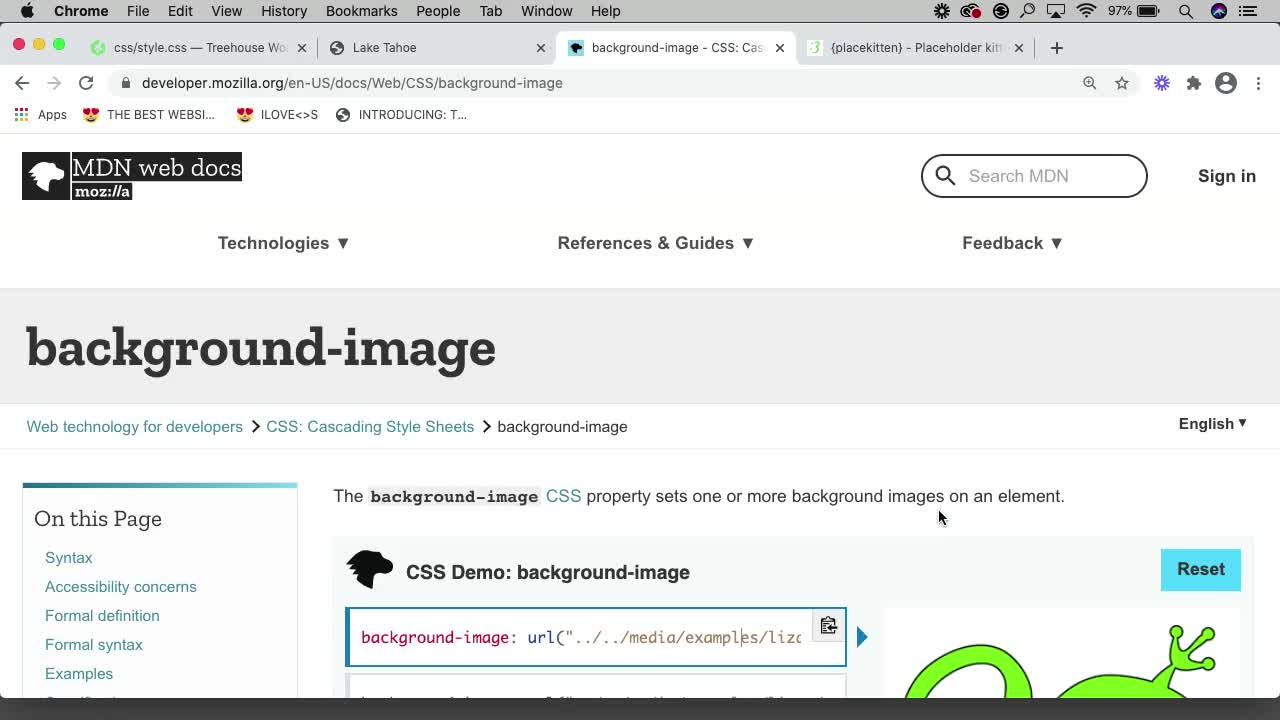Image resolution: width=1280 pixels, height=720 pixels.
Task: Reload the page with the refresh icon
Action: 86,83
